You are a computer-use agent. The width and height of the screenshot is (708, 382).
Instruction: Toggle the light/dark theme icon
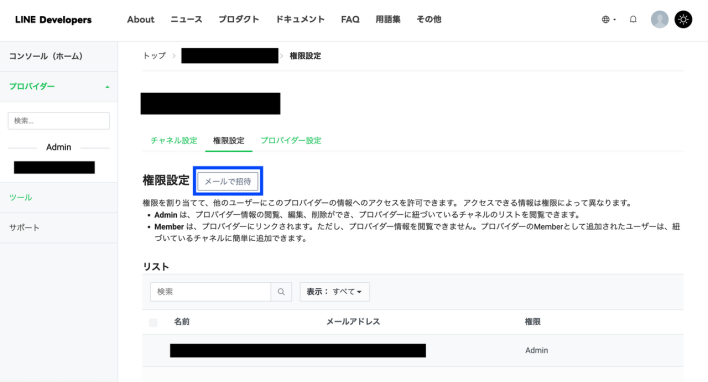point(683,19)
